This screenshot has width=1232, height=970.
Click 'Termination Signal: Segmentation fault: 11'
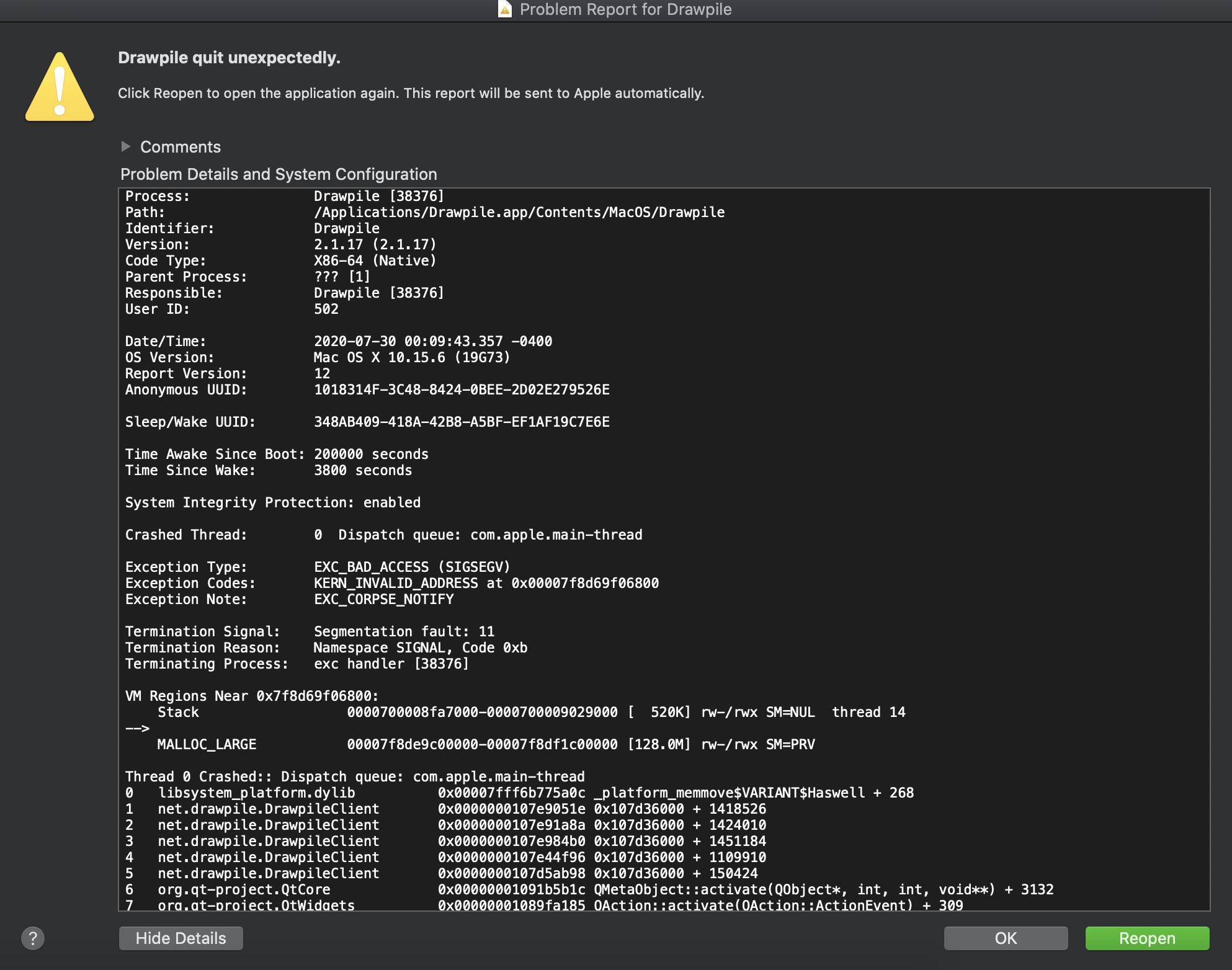coord(310,631)
